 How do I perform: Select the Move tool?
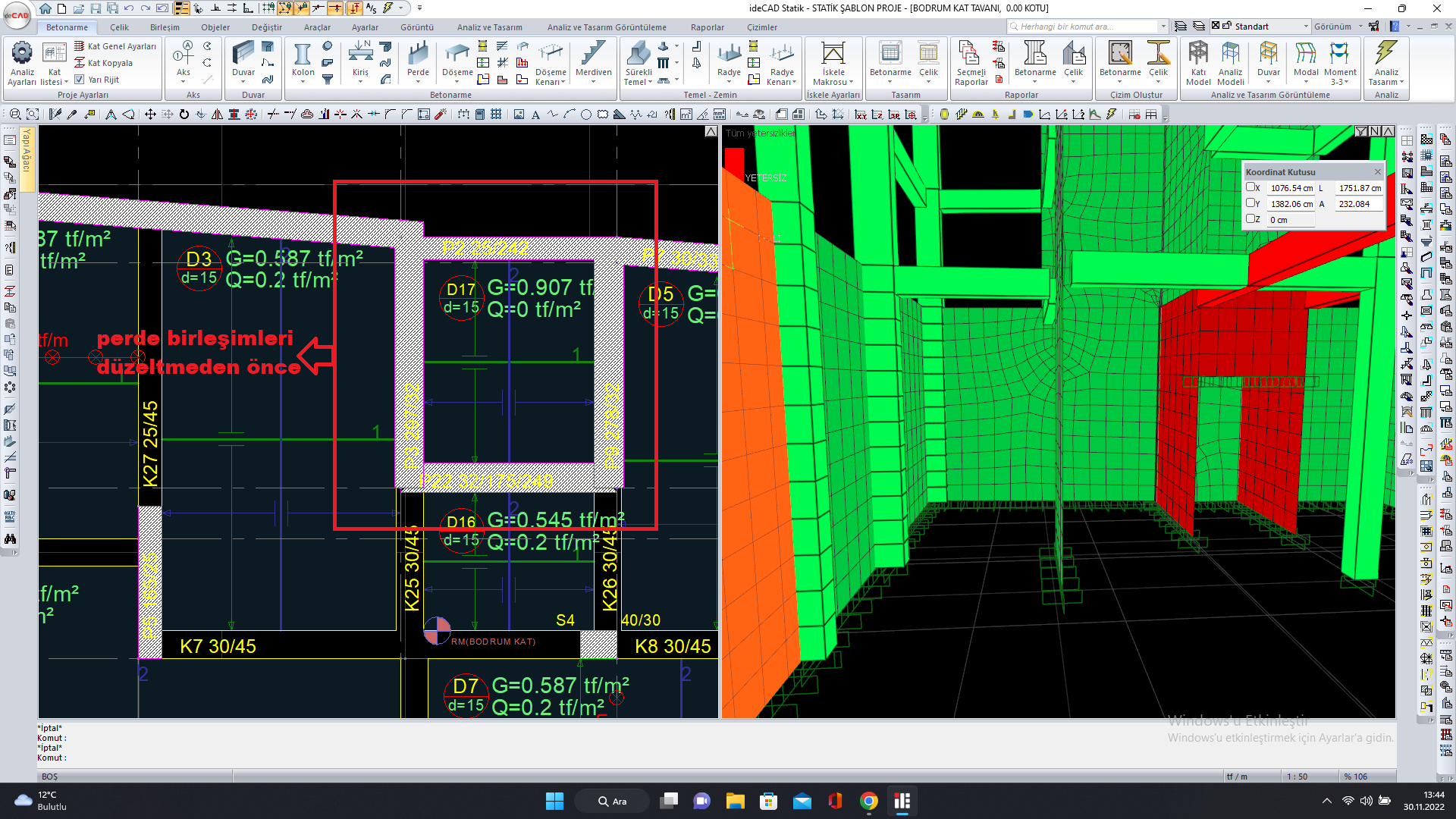click(x=150, y=115)
